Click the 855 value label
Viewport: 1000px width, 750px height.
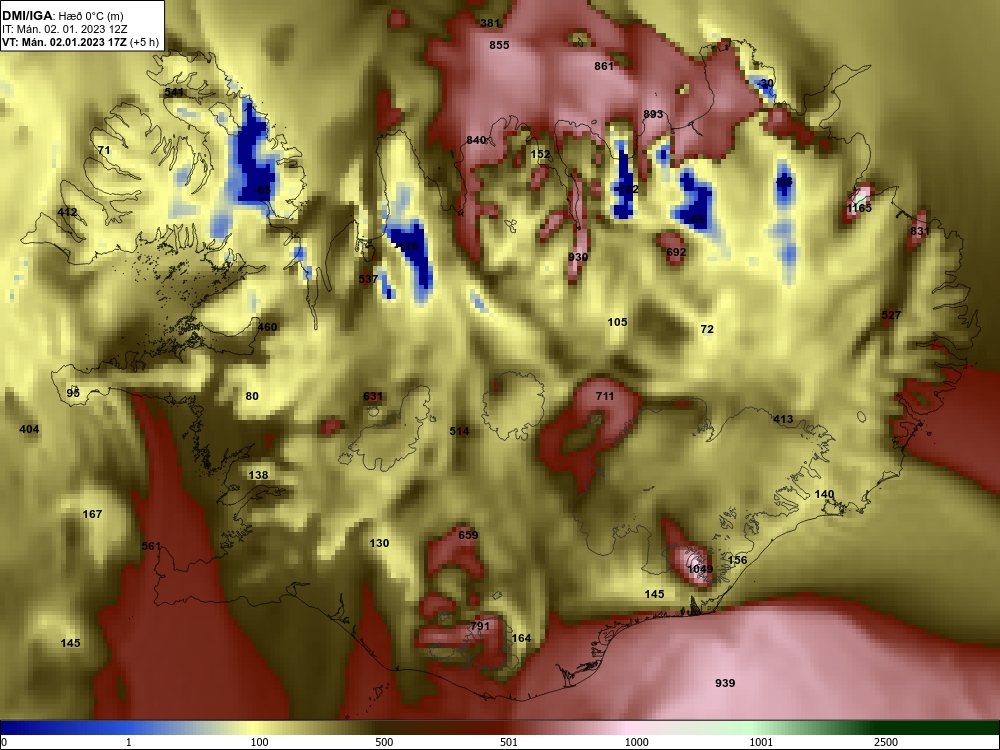point(499,45)
